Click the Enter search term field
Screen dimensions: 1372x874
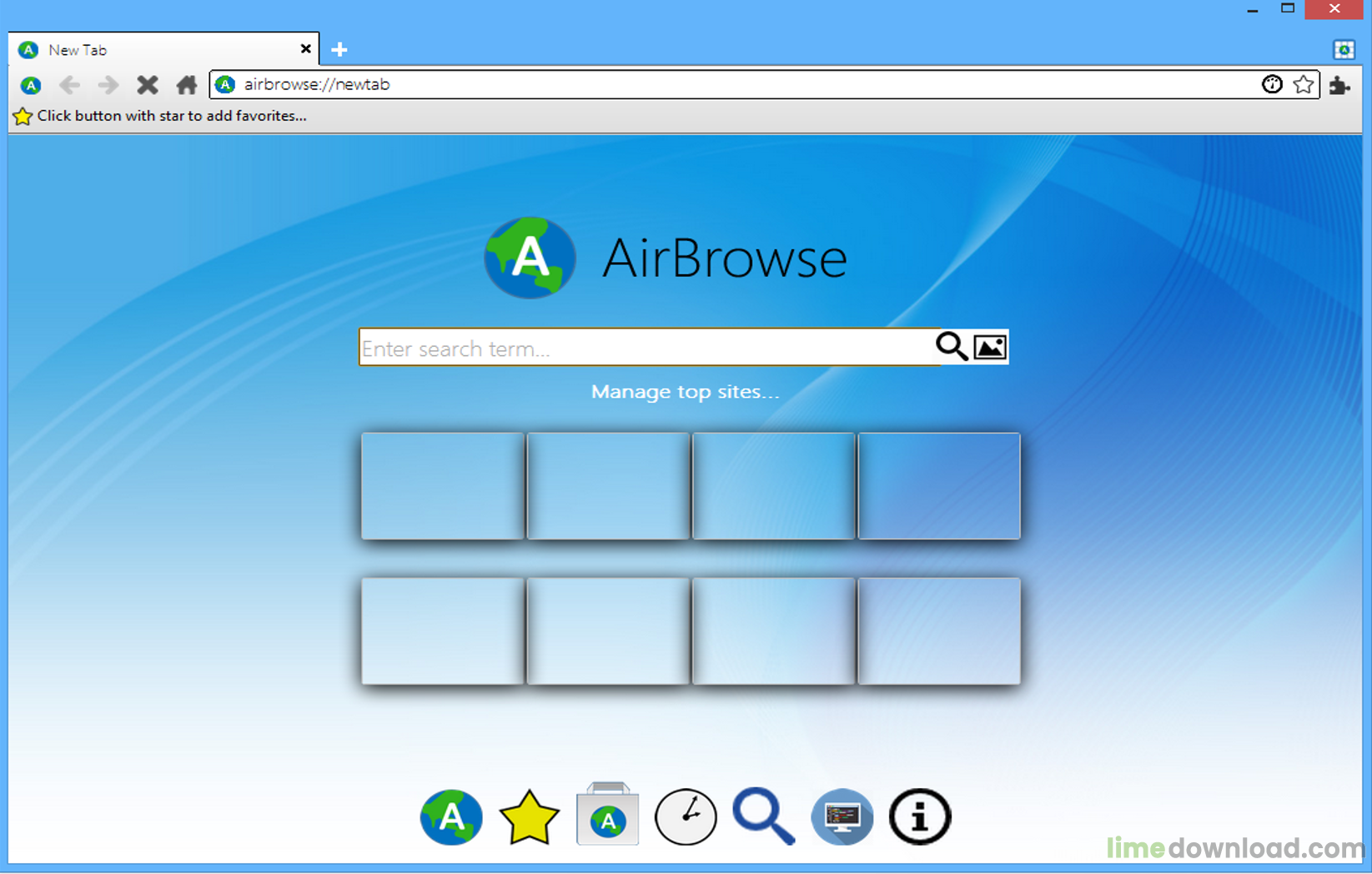[646, 348]
